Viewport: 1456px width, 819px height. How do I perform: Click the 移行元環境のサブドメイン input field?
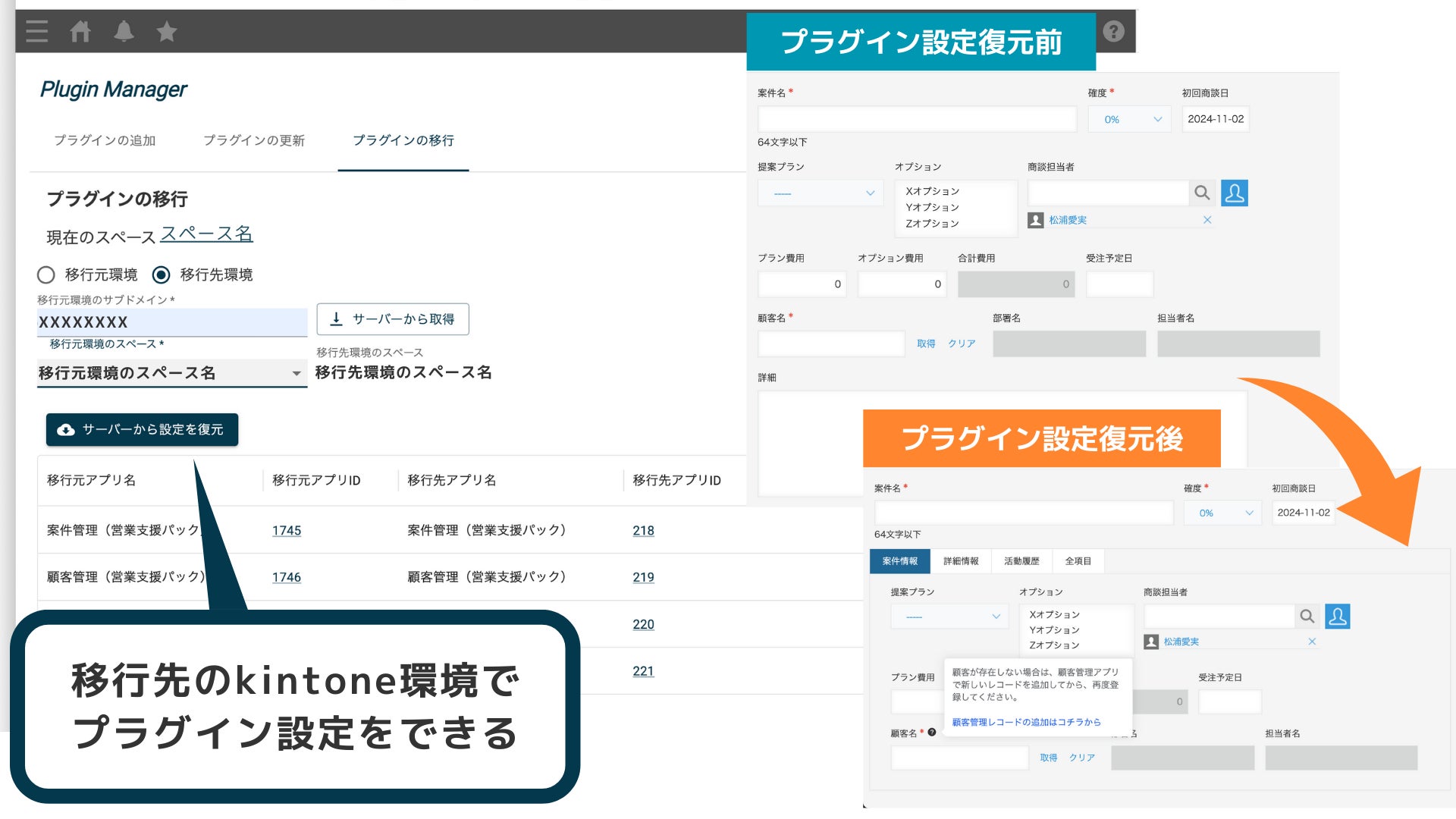click(171, 322)
